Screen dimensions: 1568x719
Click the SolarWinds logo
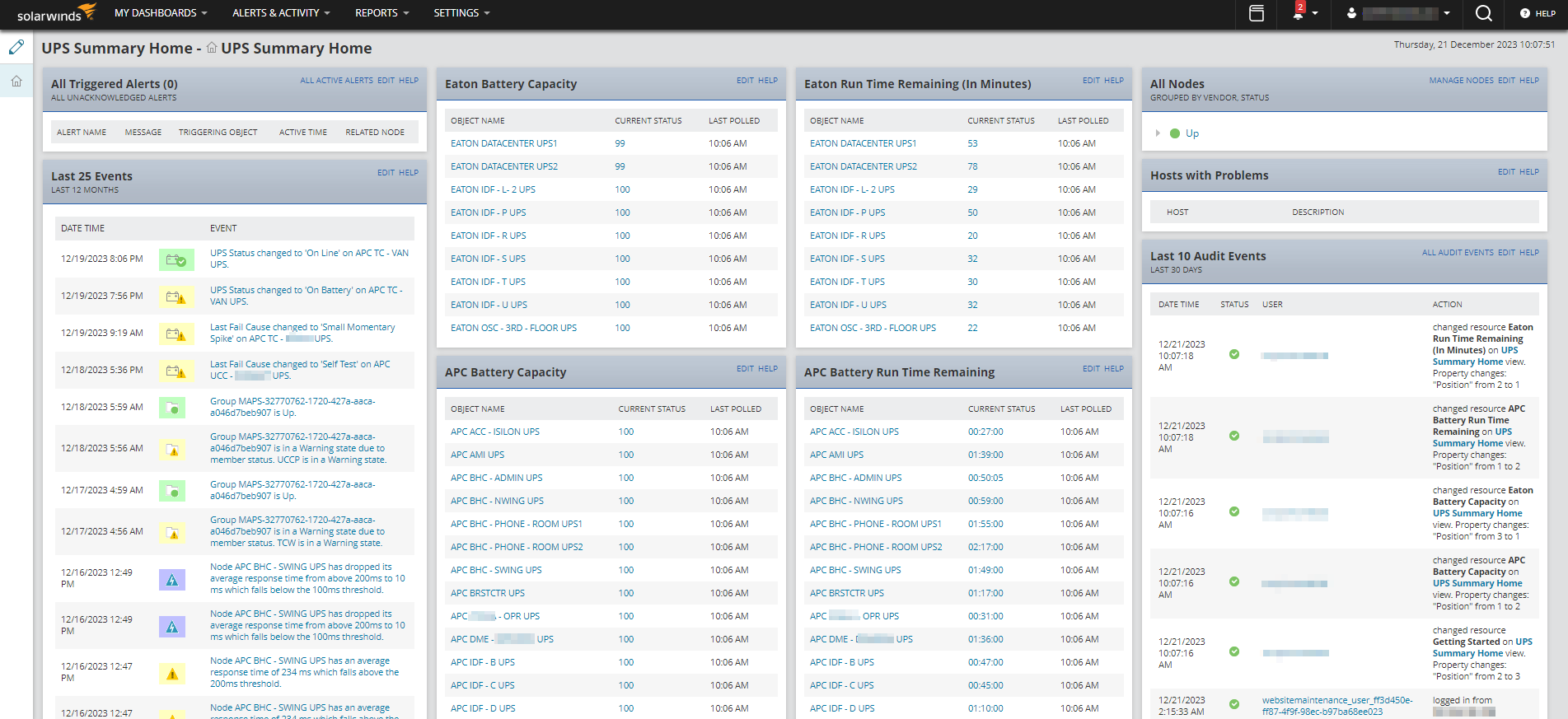pos(56,12)
